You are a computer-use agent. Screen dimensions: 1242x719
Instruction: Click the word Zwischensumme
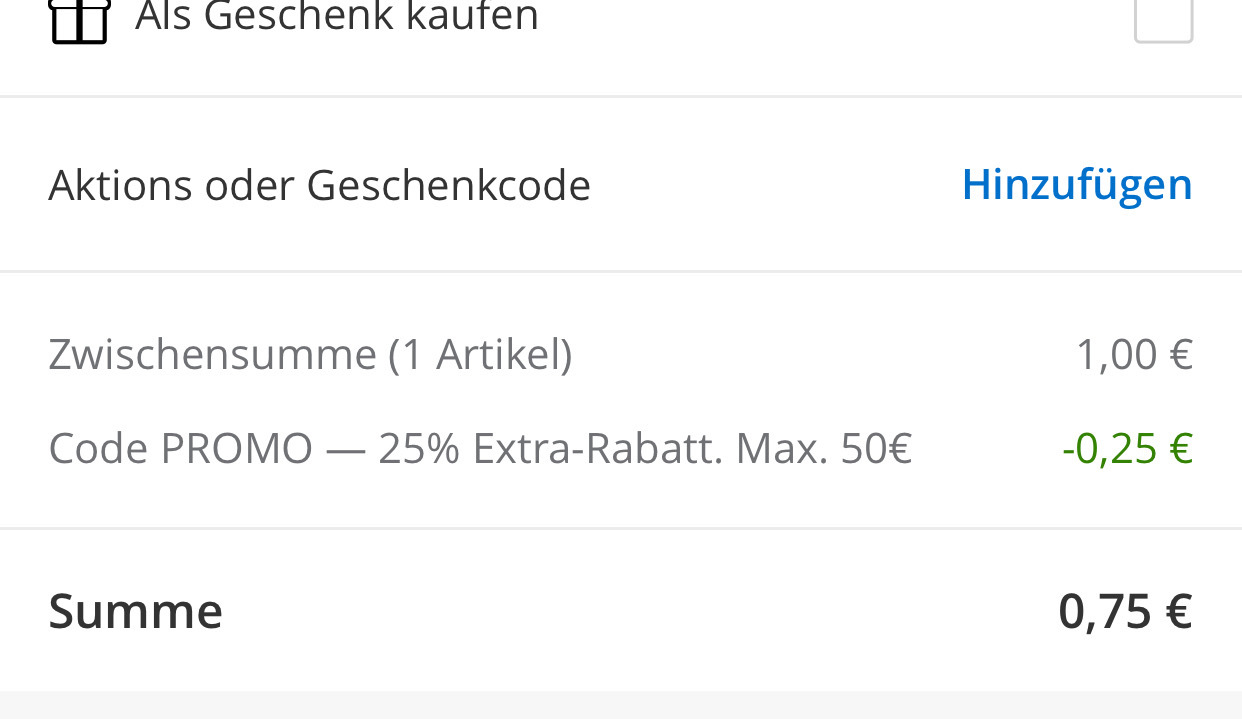pos(212,354)
